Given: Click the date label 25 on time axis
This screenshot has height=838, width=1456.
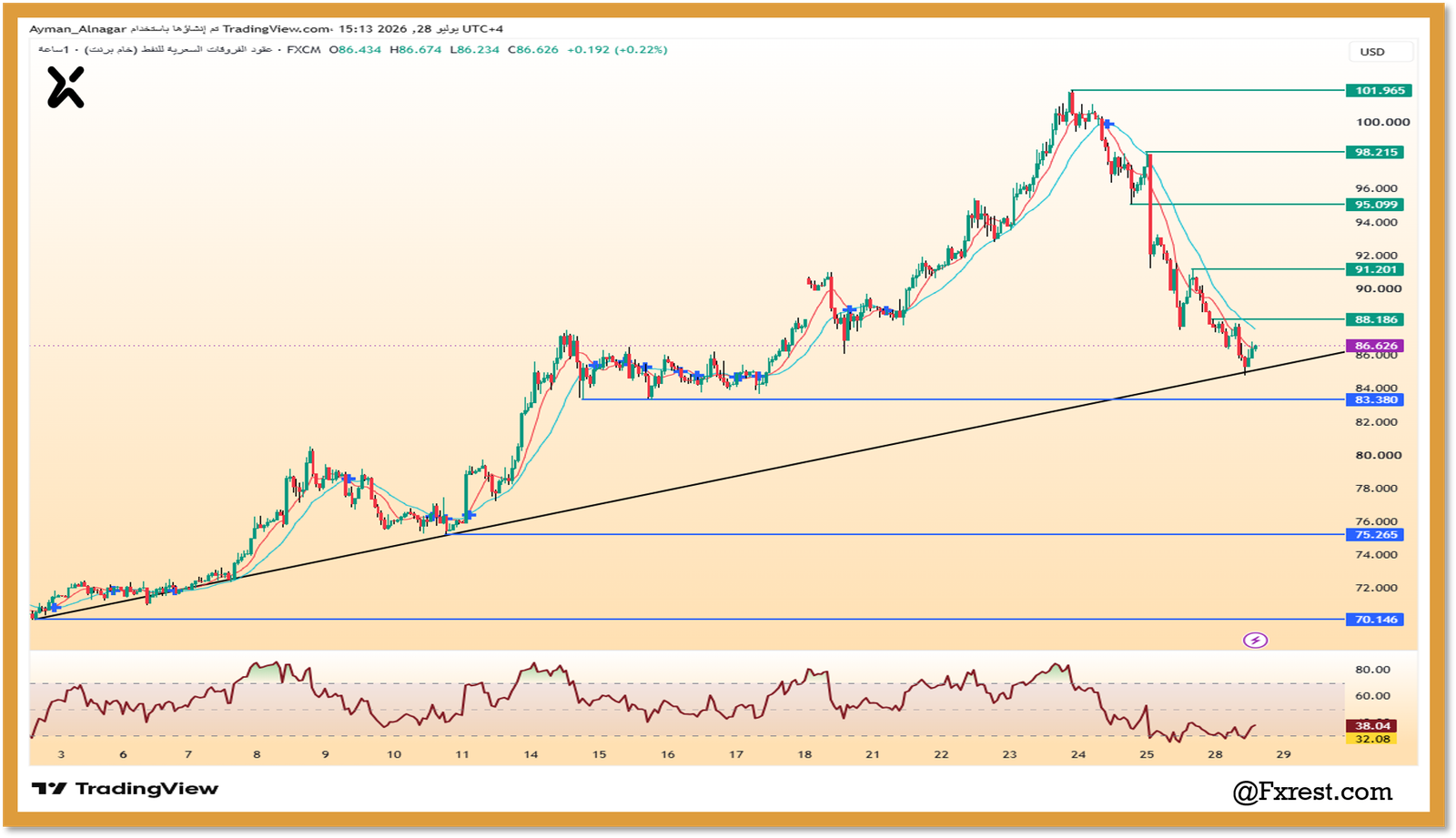Looking at the screenshot, I should (x=1147, y=754).
